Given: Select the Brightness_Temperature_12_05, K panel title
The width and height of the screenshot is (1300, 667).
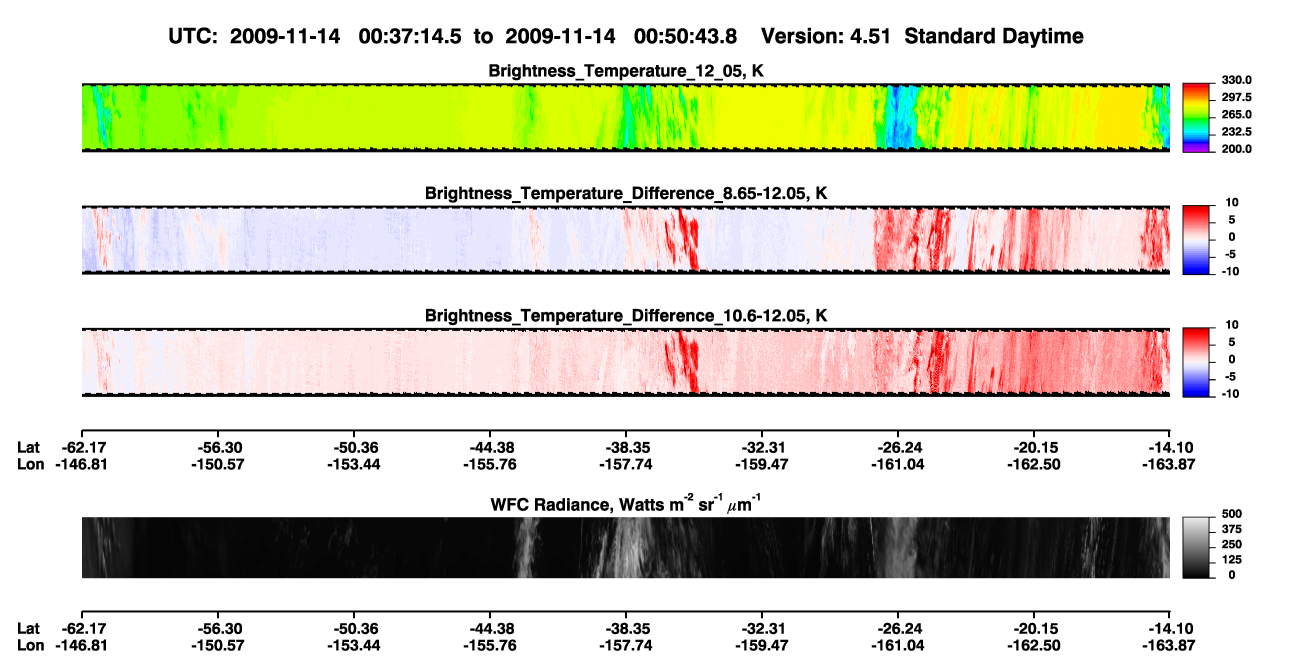Looking at the screenshot, I should [x=626, y=71].
